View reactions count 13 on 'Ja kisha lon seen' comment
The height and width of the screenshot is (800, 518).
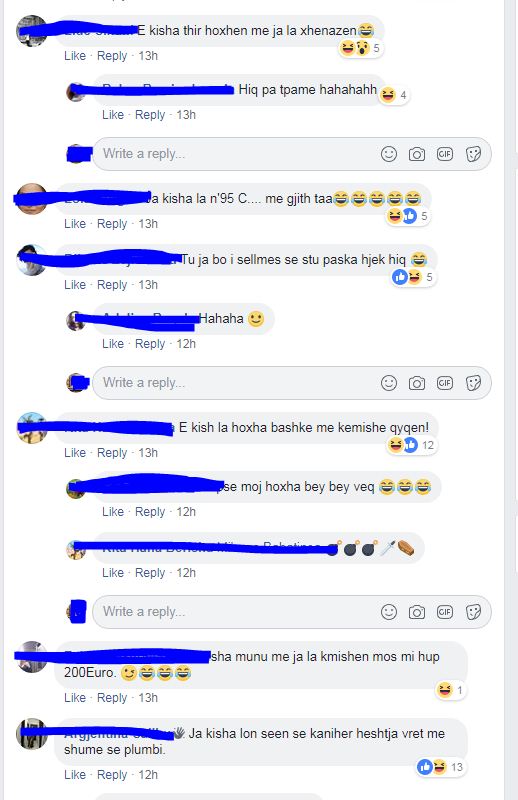tap(440, 767)
